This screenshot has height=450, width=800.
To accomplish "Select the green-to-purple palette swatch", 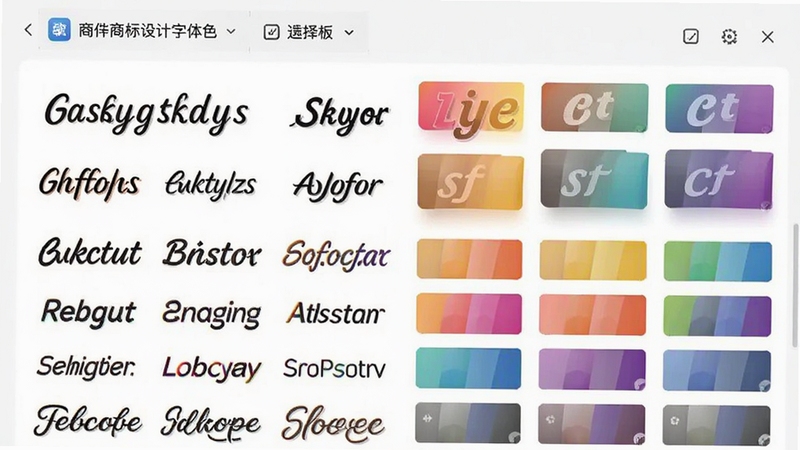I will [717, 316].
